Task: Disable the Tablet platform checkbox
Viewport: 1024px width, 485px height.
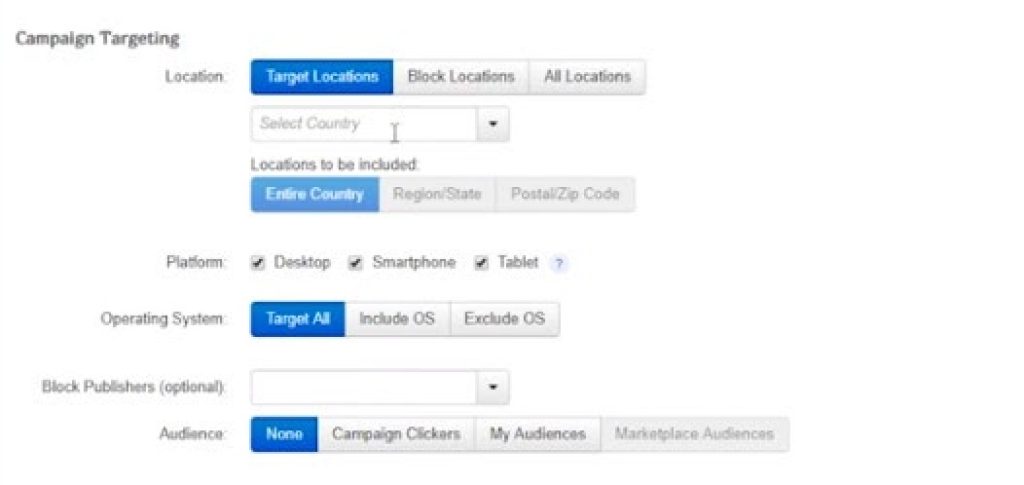Action: click(481, 263)
